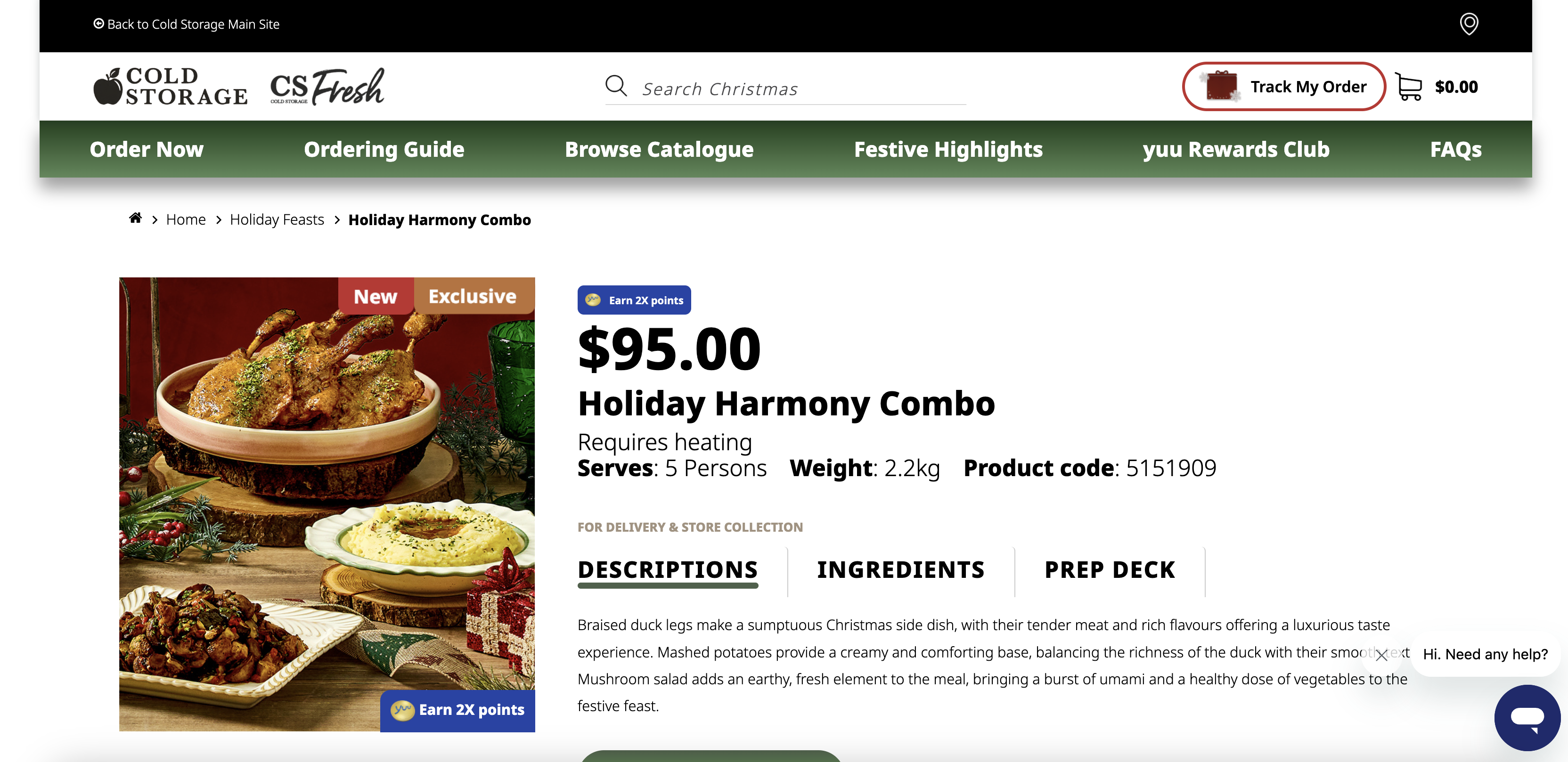Viewport: 1568px width, 762px height.
Task: Click the Cold Storage home logo icon
Action: [170, 86]
